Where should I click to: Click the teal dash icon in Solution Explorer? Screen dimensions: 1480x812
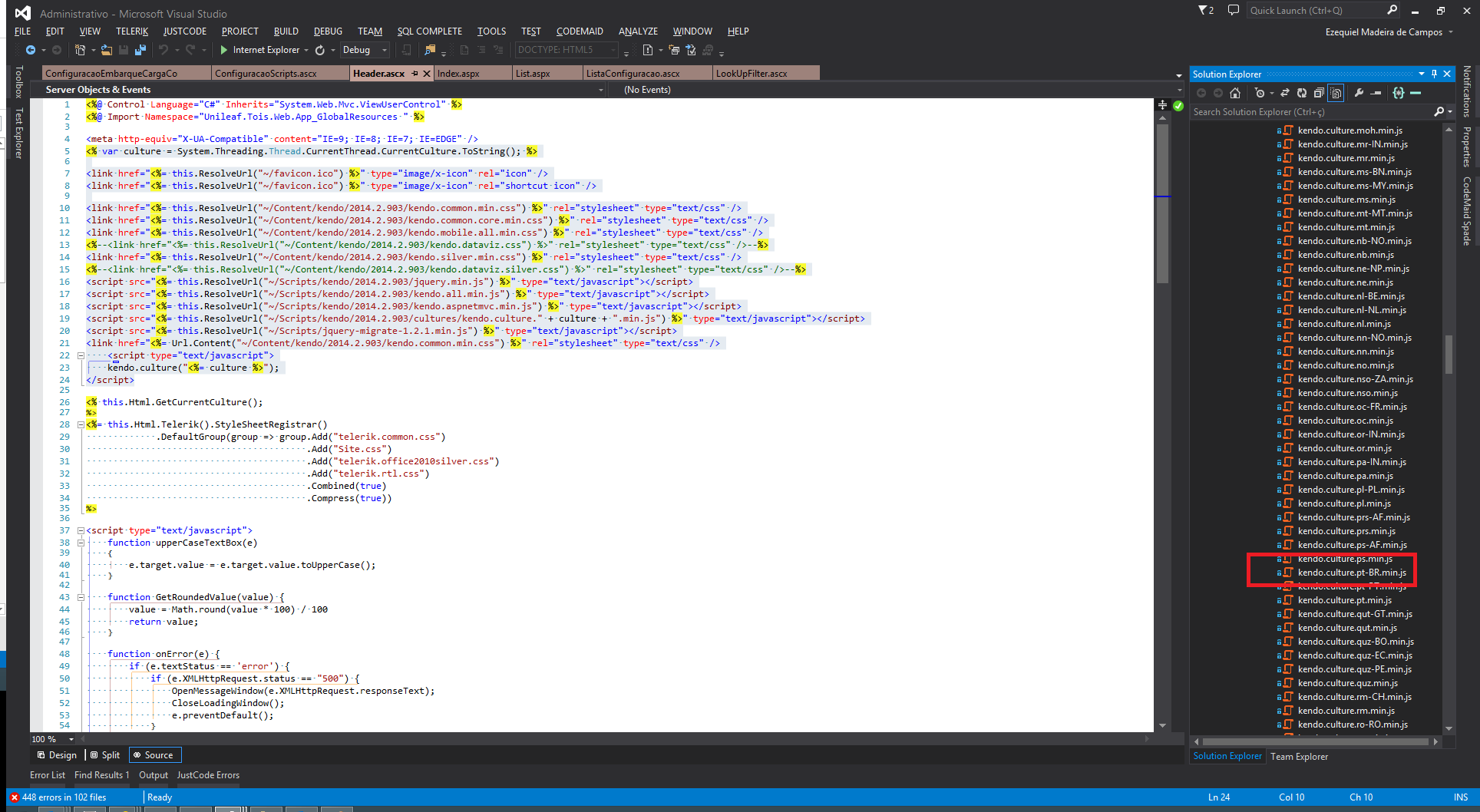point(1416,93)
